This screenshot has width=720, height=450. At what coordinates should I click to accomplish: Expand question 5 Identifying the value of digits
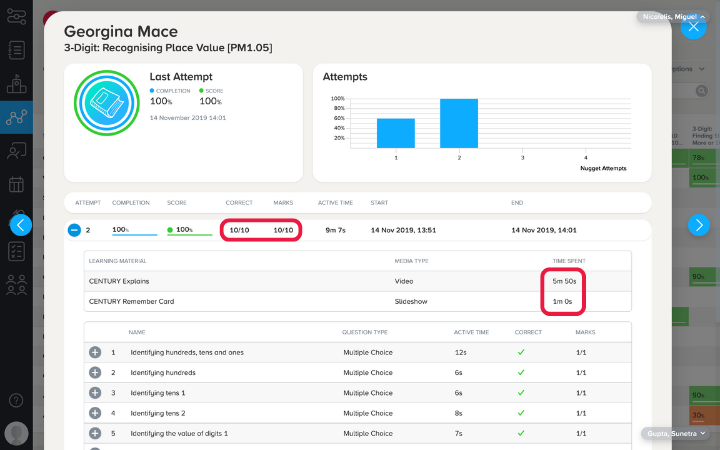[x=95, y=433]
